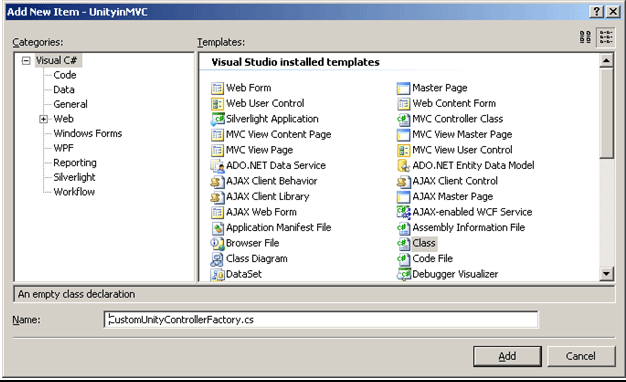The height and width of the screenshot is (382, 626).
Task: Click the 'Debugger Visualizer' template label
Action: 455,274
